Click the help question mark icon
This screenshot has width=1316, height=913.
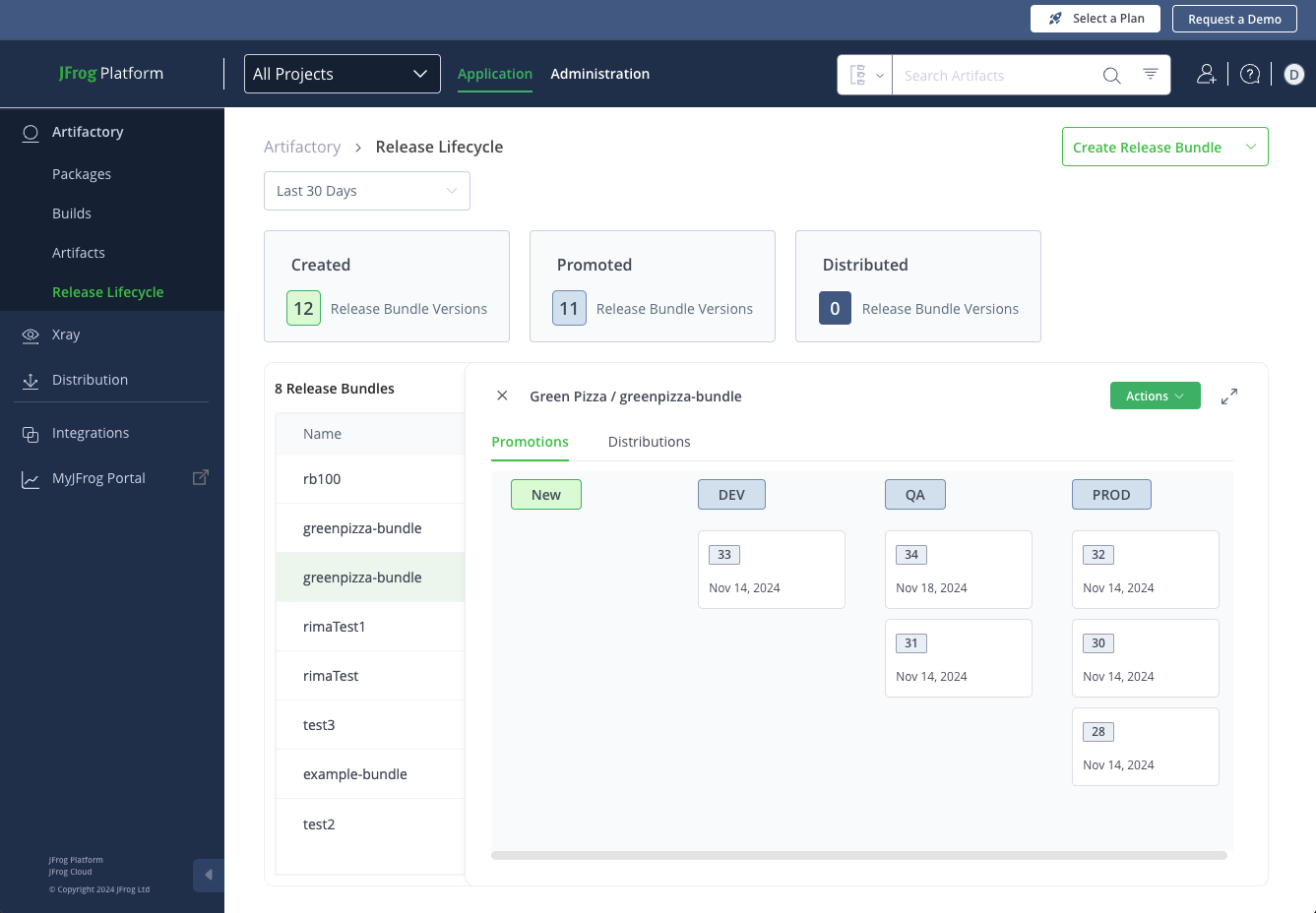click(x=1249, y=74)
